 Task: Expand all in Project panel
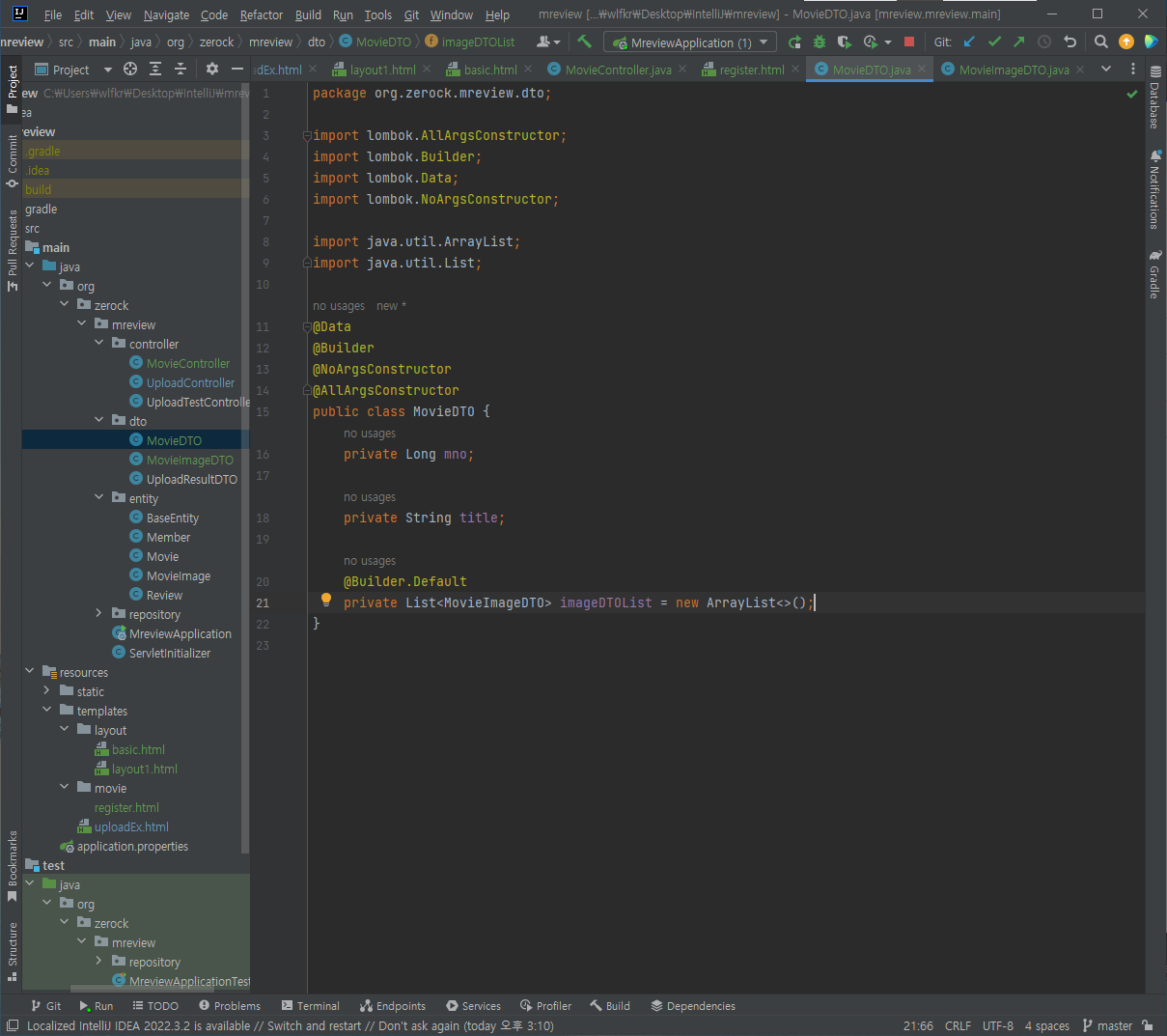(x=155, y=69)
